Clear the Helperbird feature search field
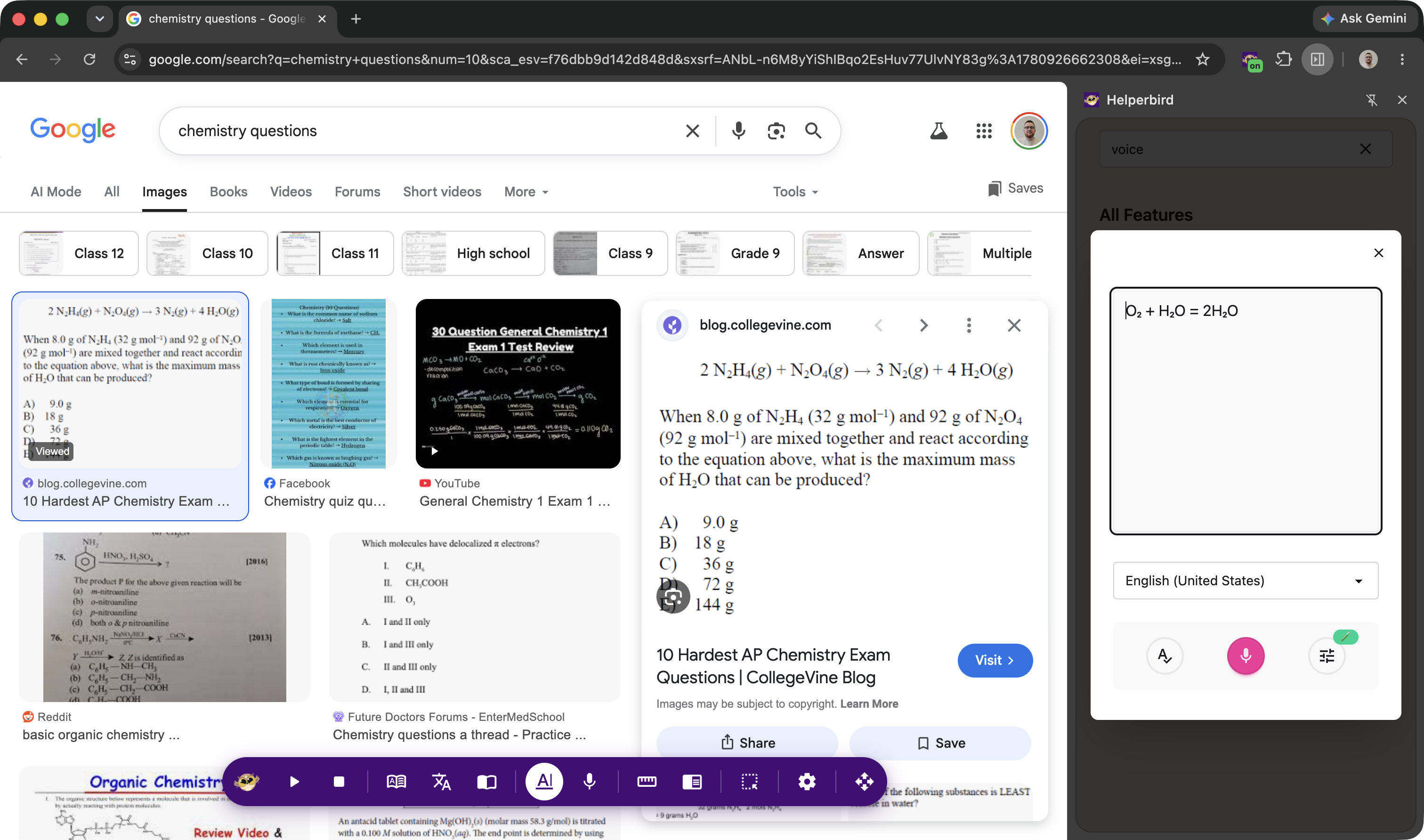 point(1365,149)
